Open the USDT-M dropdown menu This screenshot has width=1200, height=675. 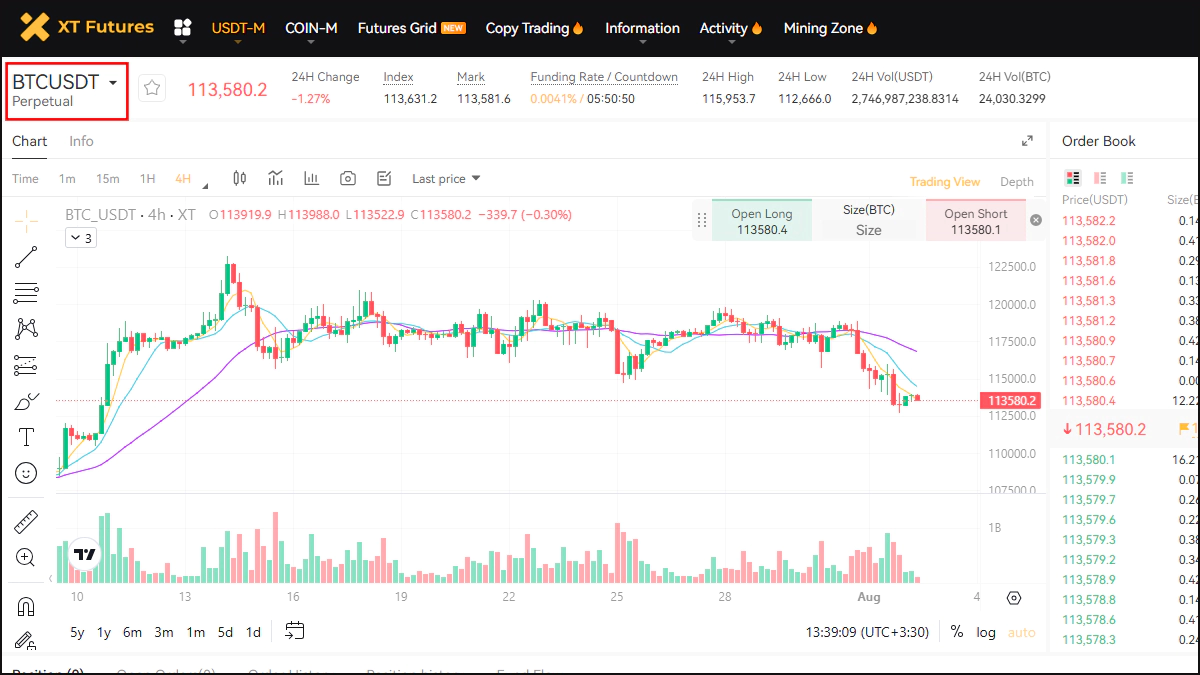238,28
